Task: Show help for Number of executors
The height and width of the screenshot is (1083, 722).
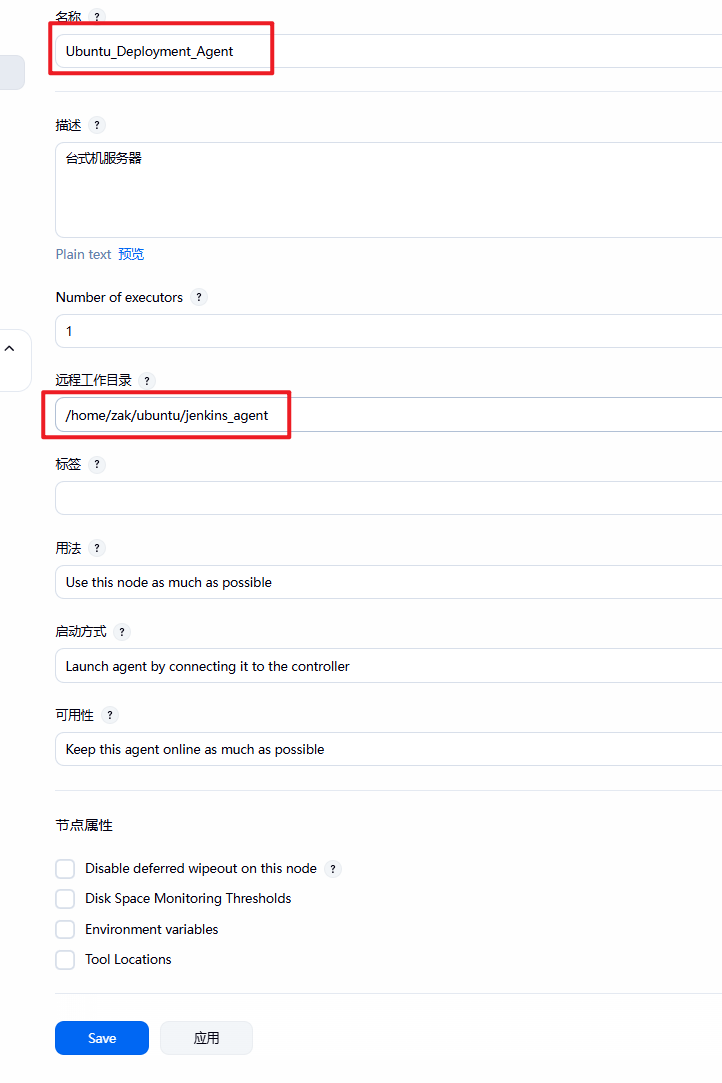Action: [x=199, y=297]
